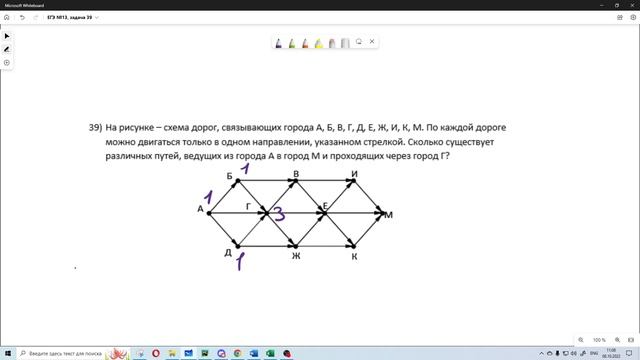Choose the eraser tool
The image size is (640, 360).
[332, 43]
